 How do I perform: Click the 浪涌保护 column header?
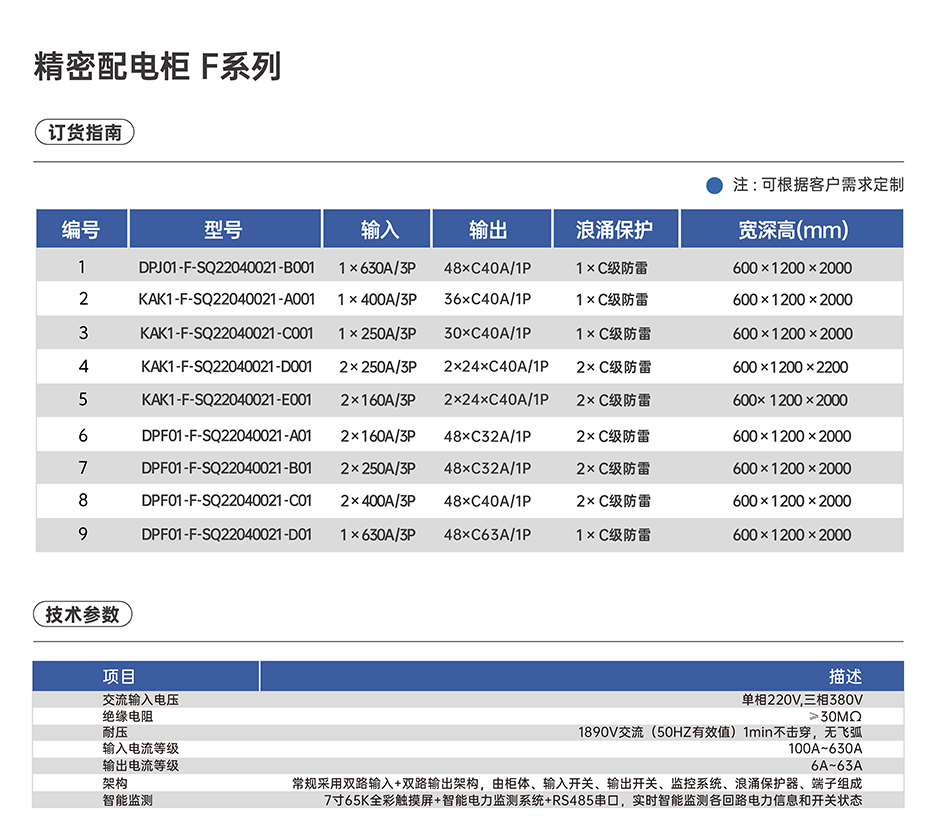616,229
